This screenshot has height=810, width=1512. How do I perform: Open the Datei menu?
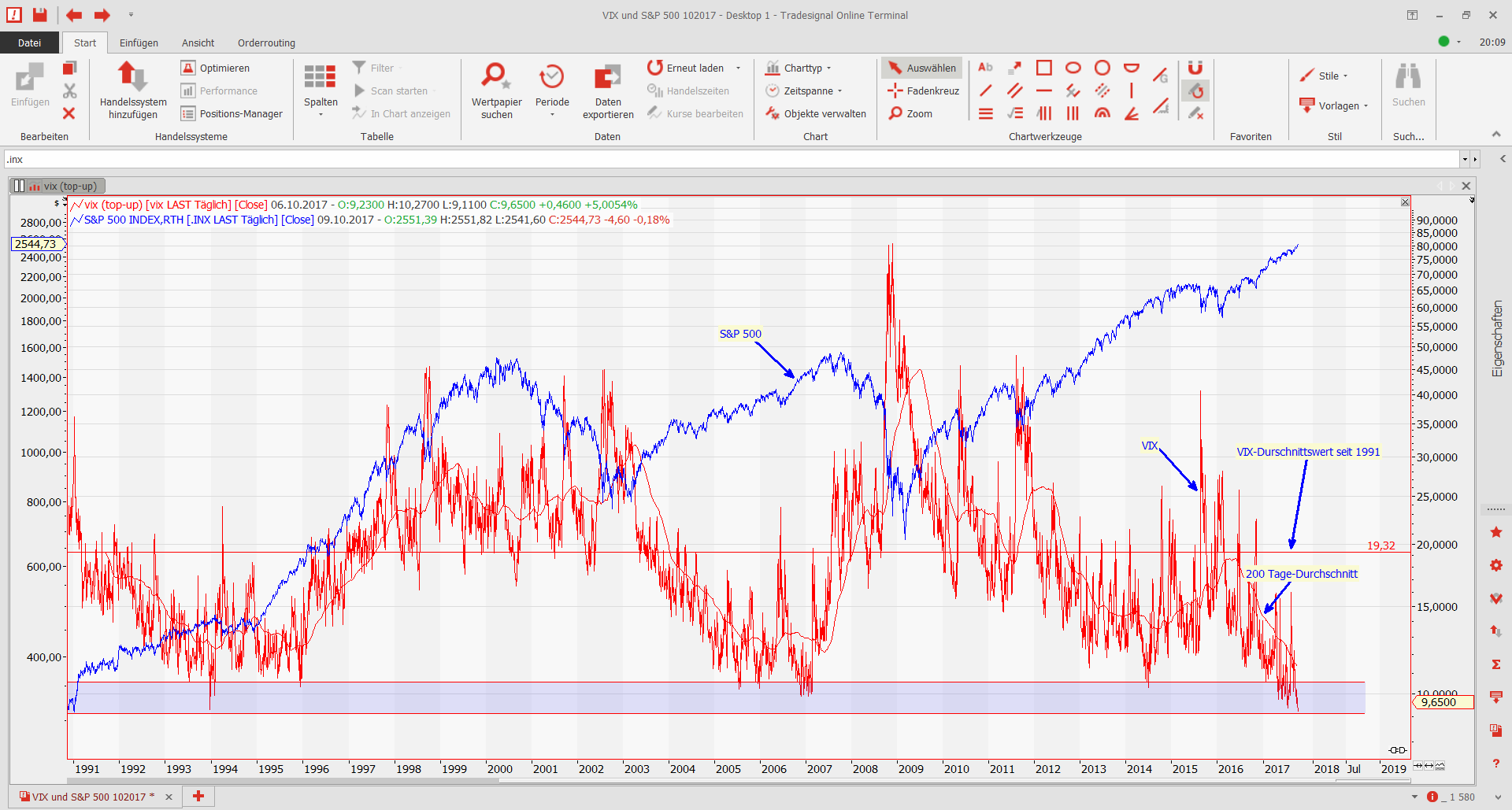[x=29, y=43]
